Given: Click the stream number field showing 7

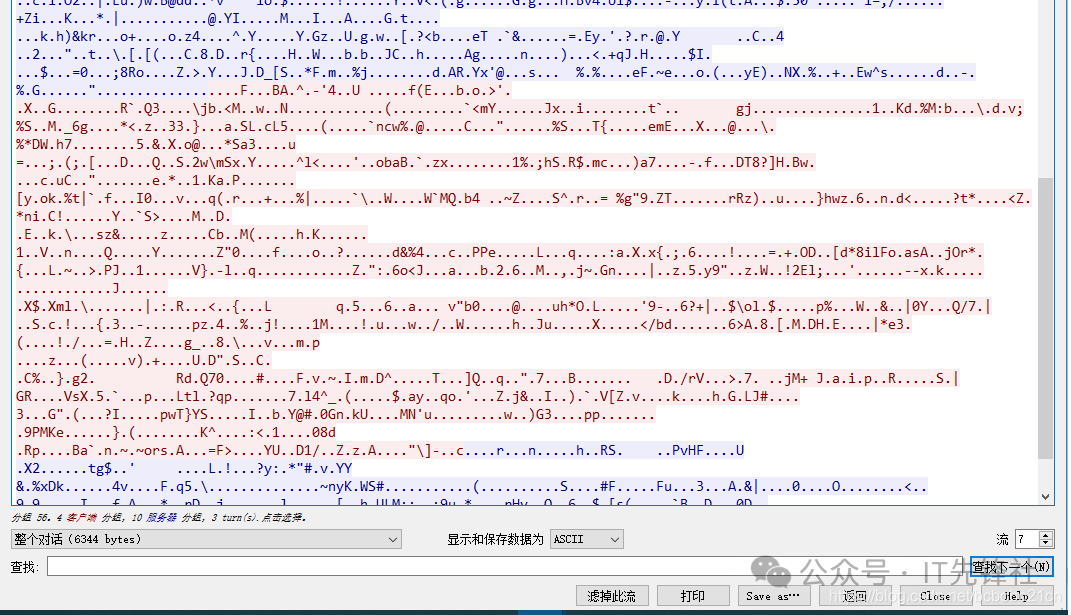Looking at the screenshot, I should tap(1026, 539).
